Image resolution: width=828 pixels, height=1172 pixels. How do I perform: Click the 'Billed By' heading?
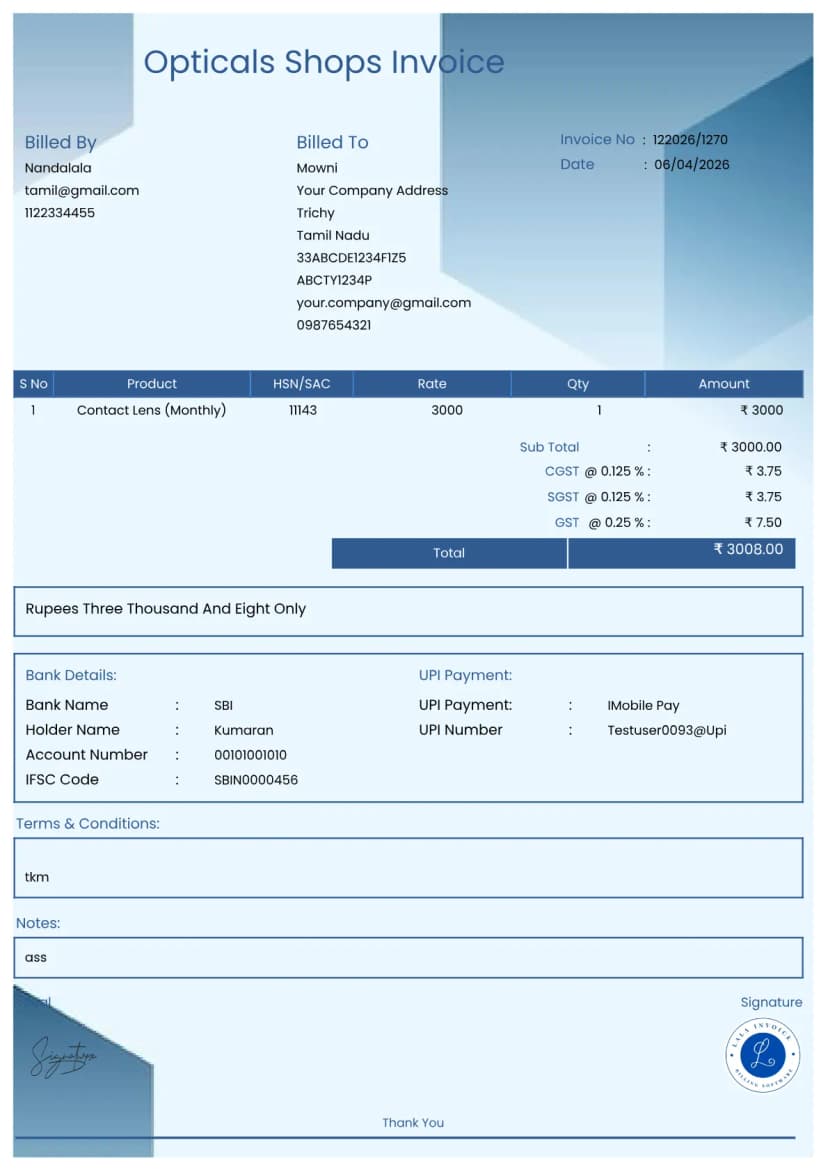click(61, 142)
